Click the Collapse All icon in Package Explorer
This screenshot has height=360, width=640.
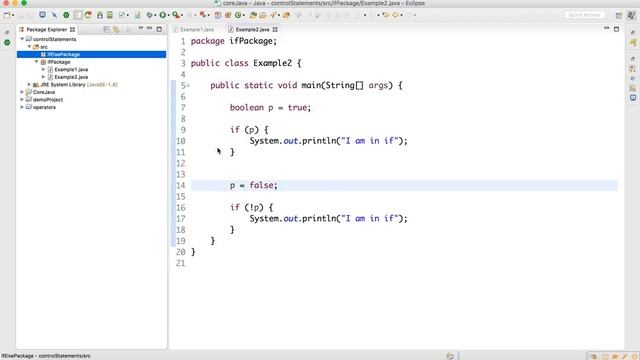click(x=106, y=29)
